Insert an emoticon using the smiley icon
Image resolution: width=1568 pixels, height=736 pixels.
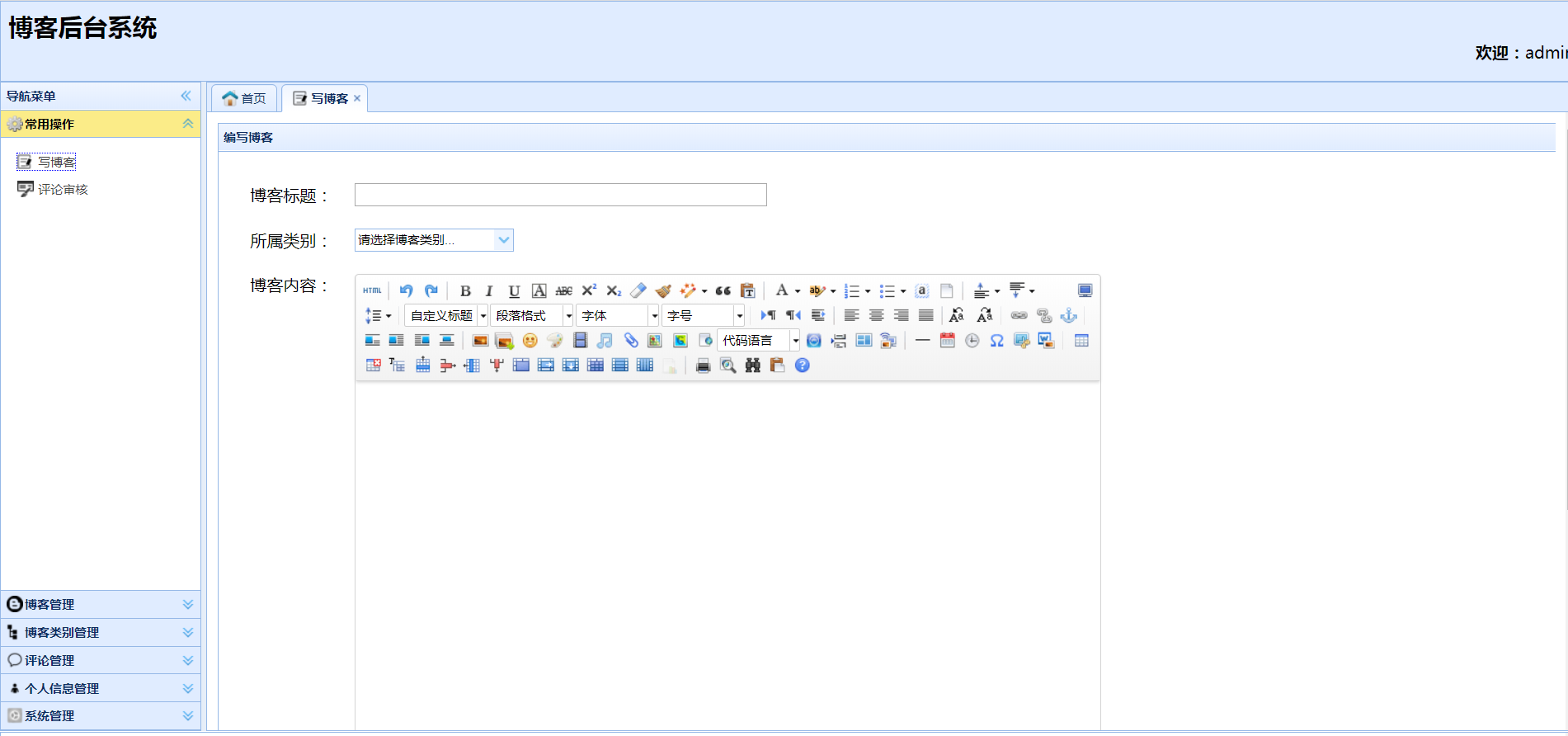(x=530, y=341)
